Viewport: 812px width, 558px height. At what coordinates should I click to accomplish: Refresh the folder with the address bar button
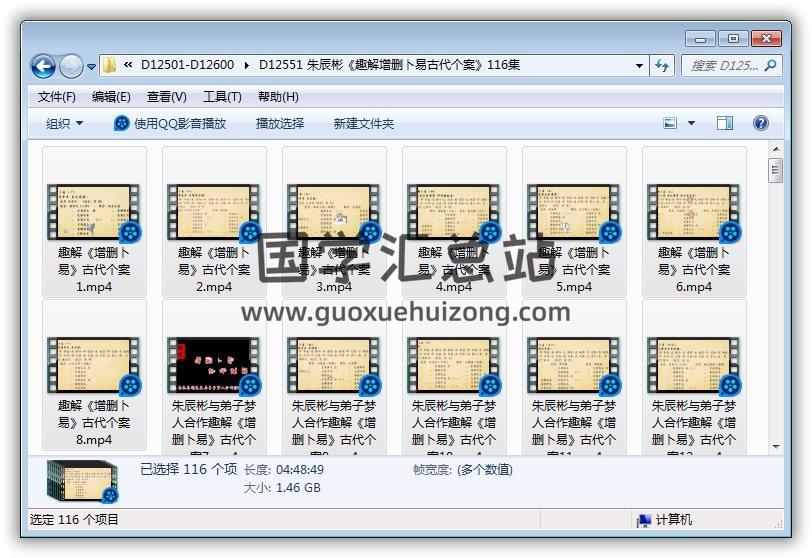[662, 66]
